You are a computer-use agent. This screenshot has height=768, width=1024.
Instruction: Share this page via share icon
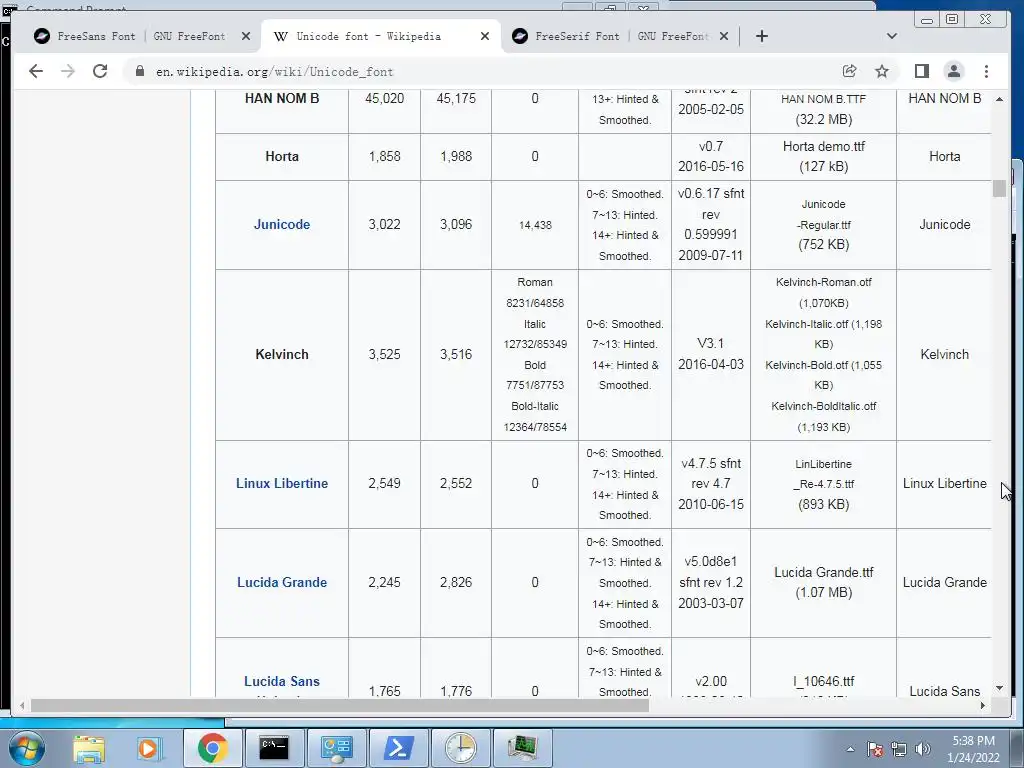pos(849,71)
